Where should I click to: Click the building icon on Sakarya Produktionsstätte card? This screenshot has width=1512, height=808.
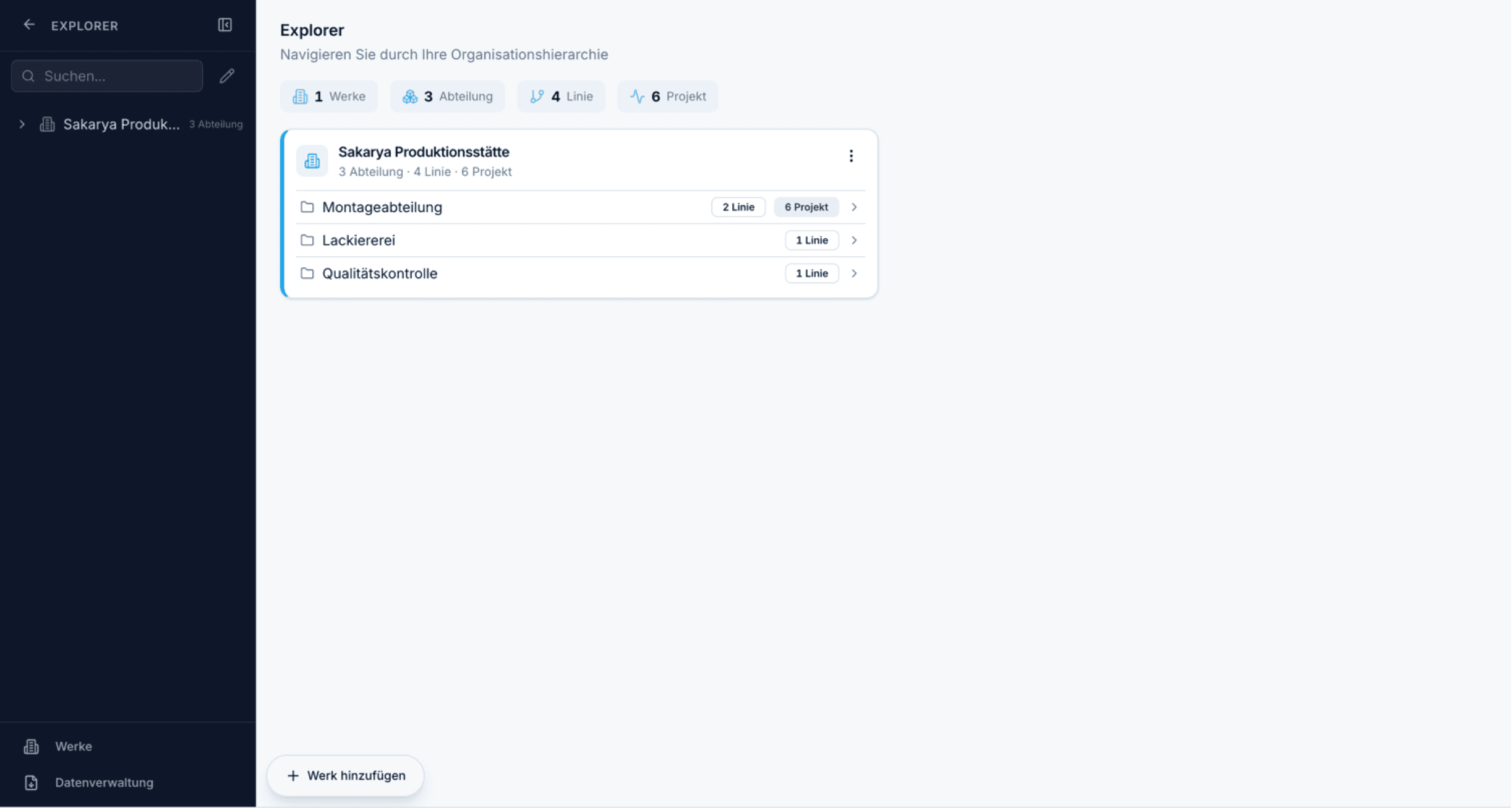pyautogui.click(x=312, y=161)
